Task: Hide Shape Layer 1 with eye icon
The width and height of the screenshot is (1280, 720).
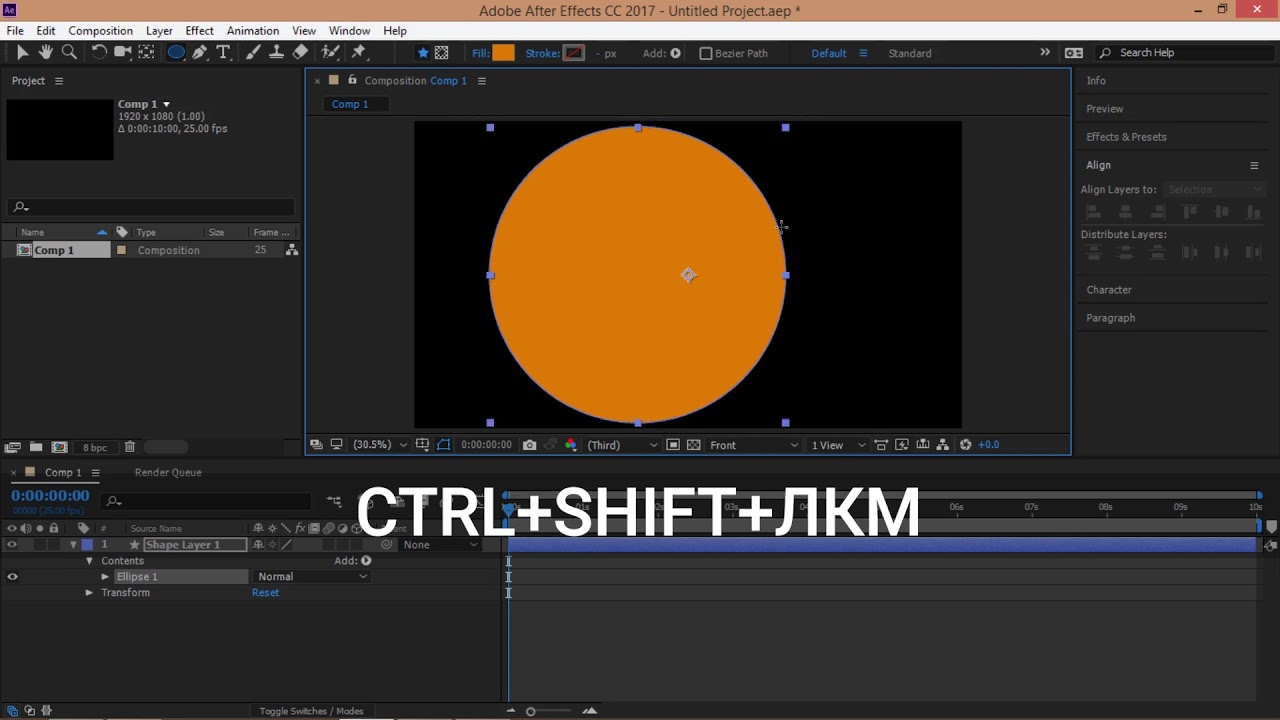Action: 12,545
